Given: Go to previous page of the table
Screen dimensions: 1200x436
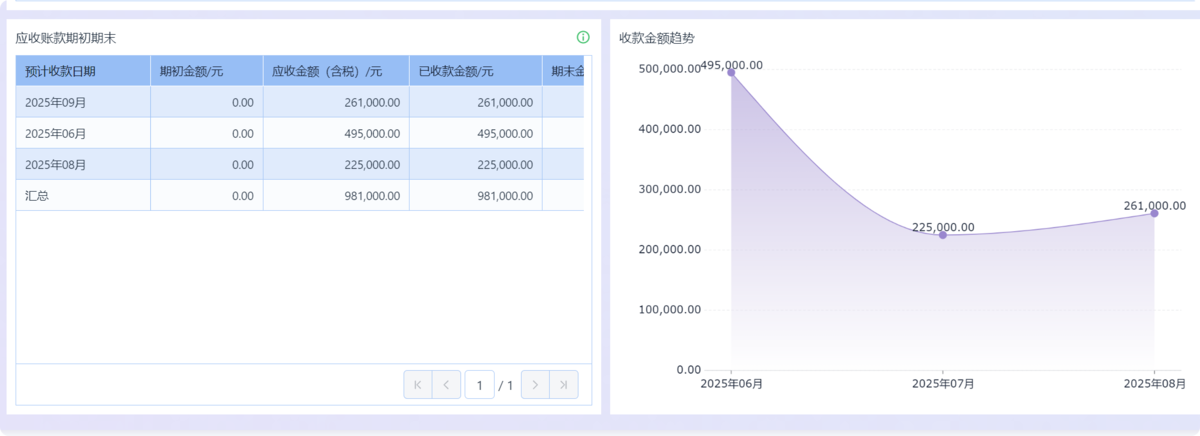Looking at the screenshot, I should (x=446, y=385).
